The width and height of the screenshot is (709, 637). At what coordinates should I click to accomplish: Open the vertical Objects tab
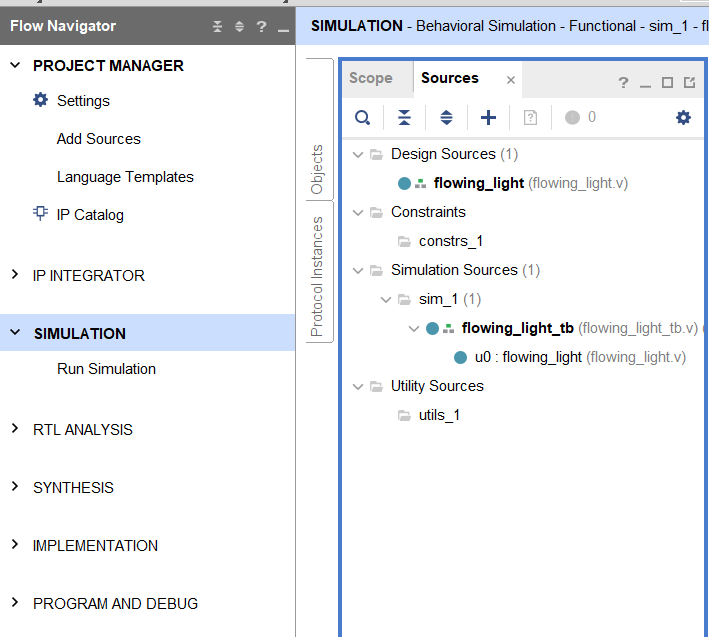click(317, 169)
